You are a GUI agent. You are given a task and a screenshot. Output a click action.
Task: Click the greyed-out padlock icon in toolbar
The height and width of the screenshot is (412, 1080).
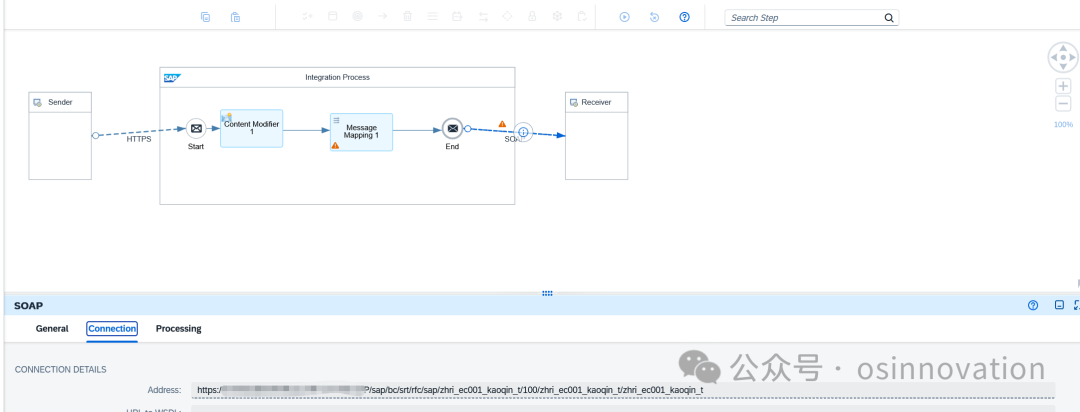532,17
